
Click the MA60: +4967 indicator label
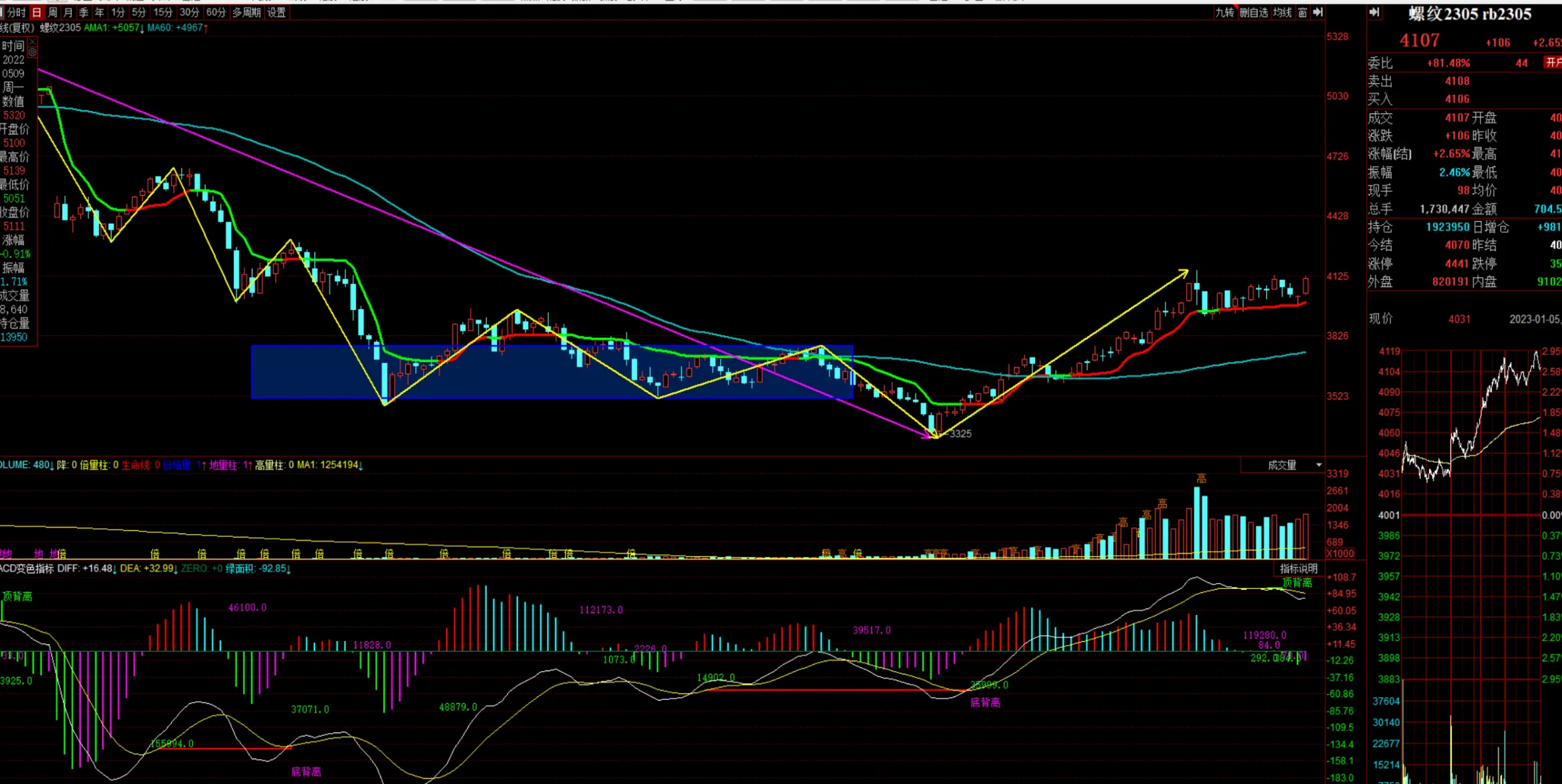click(178, 28)
